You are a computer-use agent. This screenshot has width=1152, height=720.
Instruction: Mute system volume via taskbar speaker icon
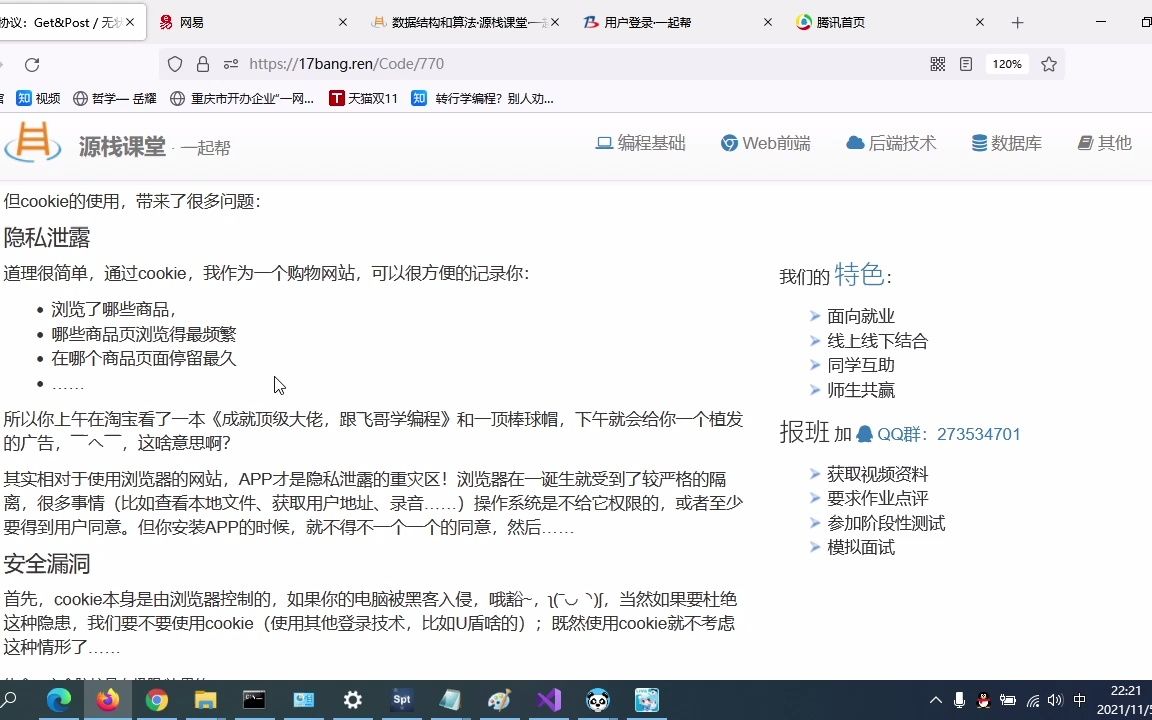click(1054, 700)
